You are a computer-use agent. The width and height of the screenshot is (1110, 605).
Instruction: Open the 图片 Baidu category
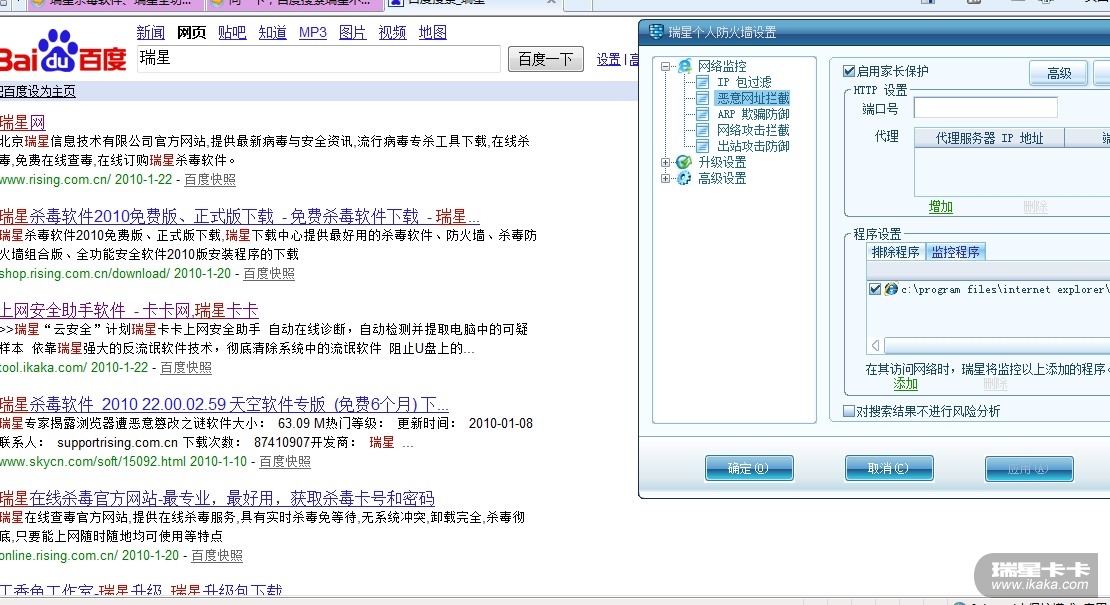353,33
